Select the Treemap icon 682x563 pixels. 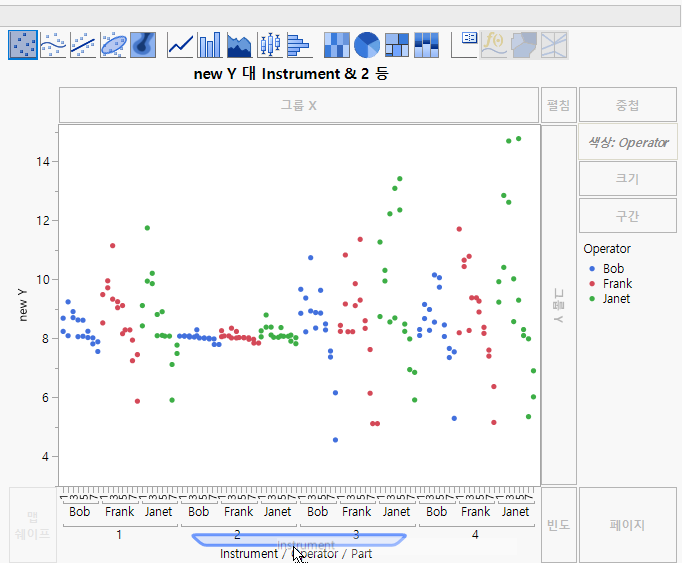397,45
